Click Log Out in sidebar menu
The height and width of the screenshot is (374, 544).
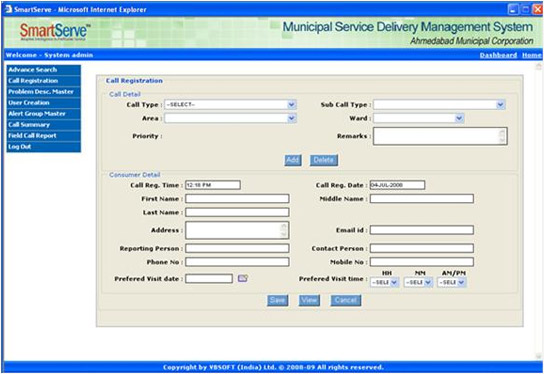(x=44, y=147)
